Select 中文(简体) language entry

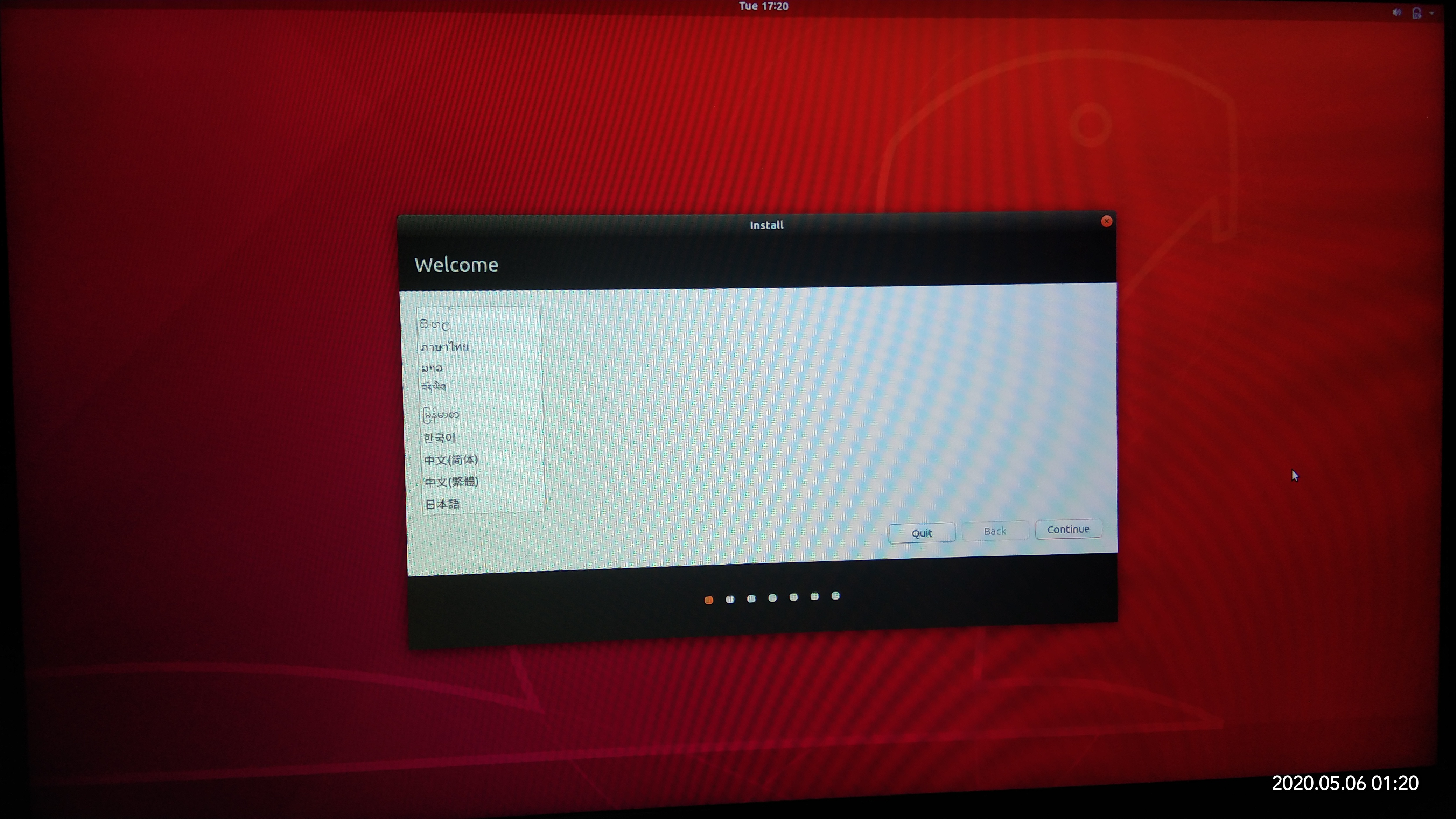[x=450, y=460]
